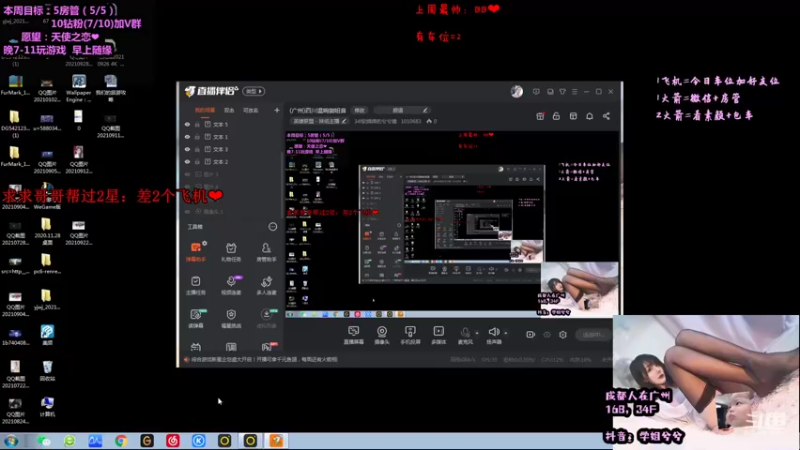Open the Wallpaper Engine desktop shortcut
Viewport: 800px width, 450px height.
pos(79,88)
